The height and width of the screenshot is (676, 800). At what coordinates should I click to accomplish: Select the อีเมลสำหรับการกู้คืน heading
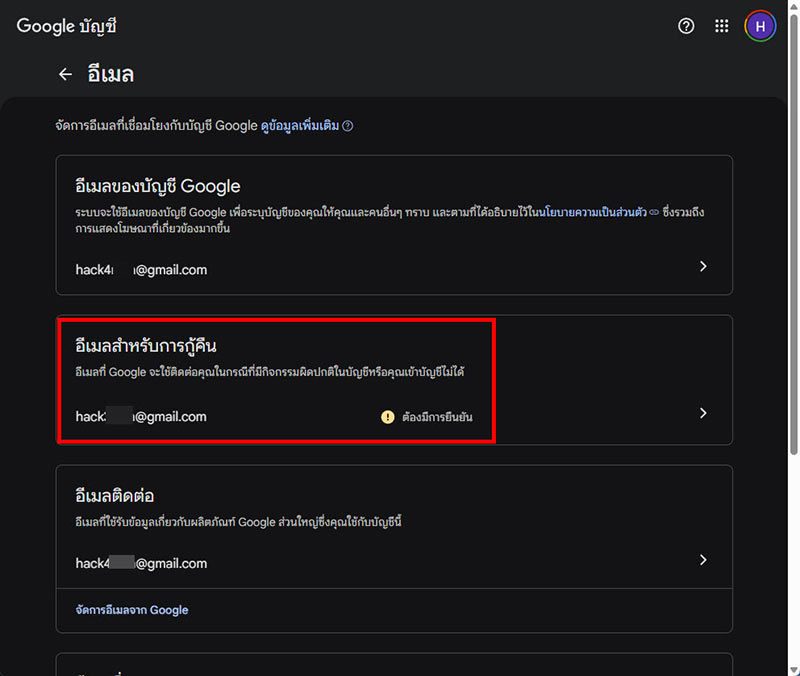(x=146, y=346)
